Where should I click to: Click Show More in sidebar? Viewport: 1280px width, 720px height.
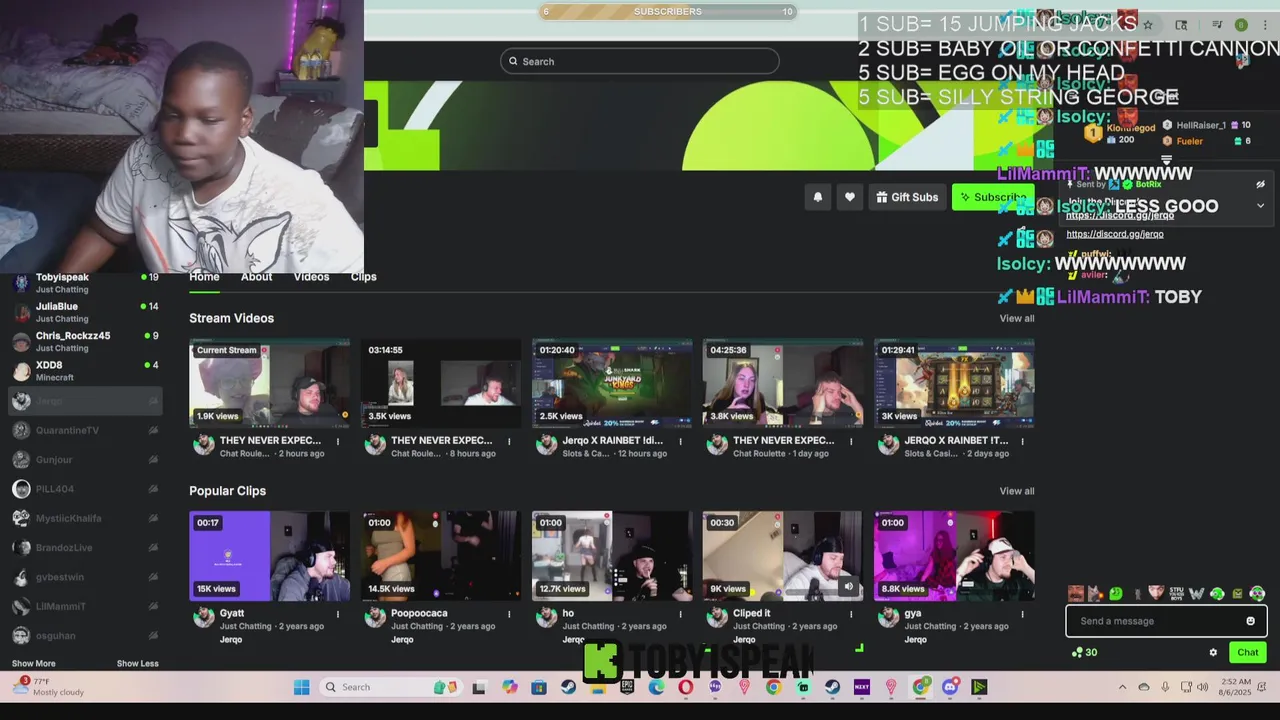tap(34, 663)
